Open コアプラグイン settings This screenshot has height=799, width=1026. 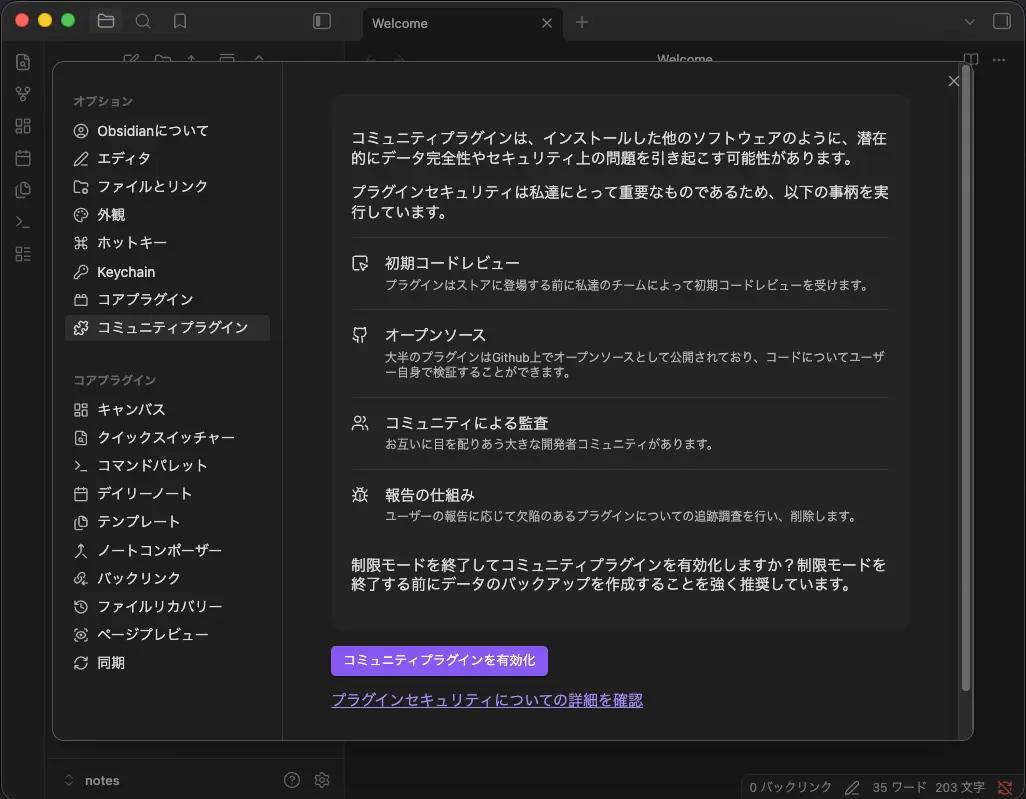tap(168, 300)
